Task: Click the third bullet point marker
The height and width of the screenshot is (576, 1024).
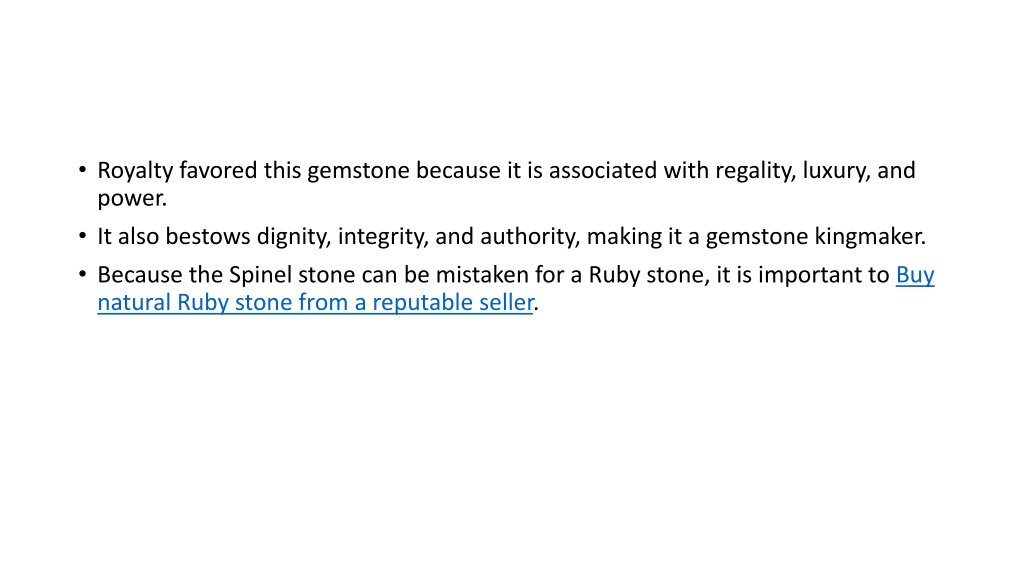Action: click(82, 274)
